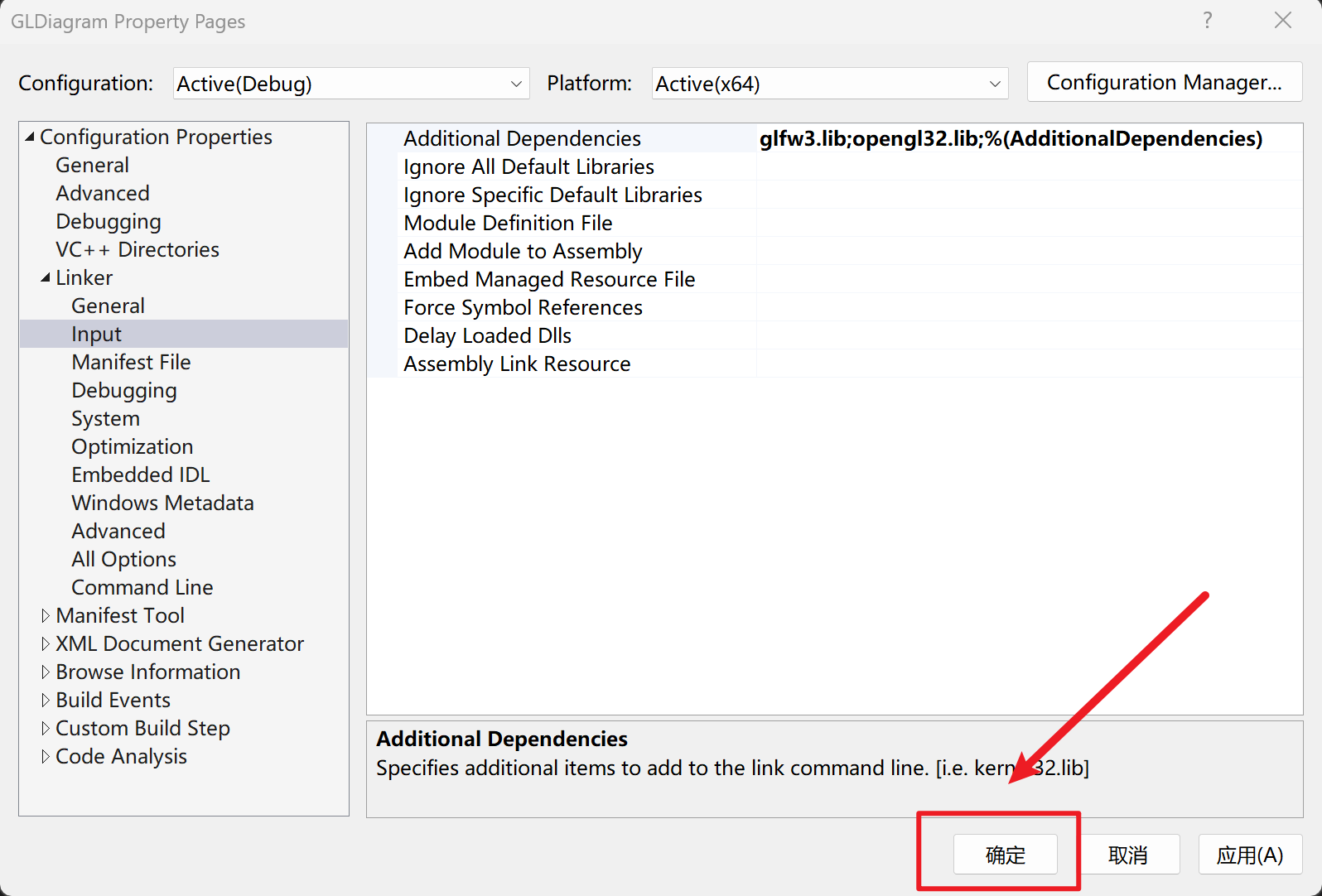Viewport: 1322px width, 896px height.
Task: Expand the Build Events node
Action: (46, 701)
